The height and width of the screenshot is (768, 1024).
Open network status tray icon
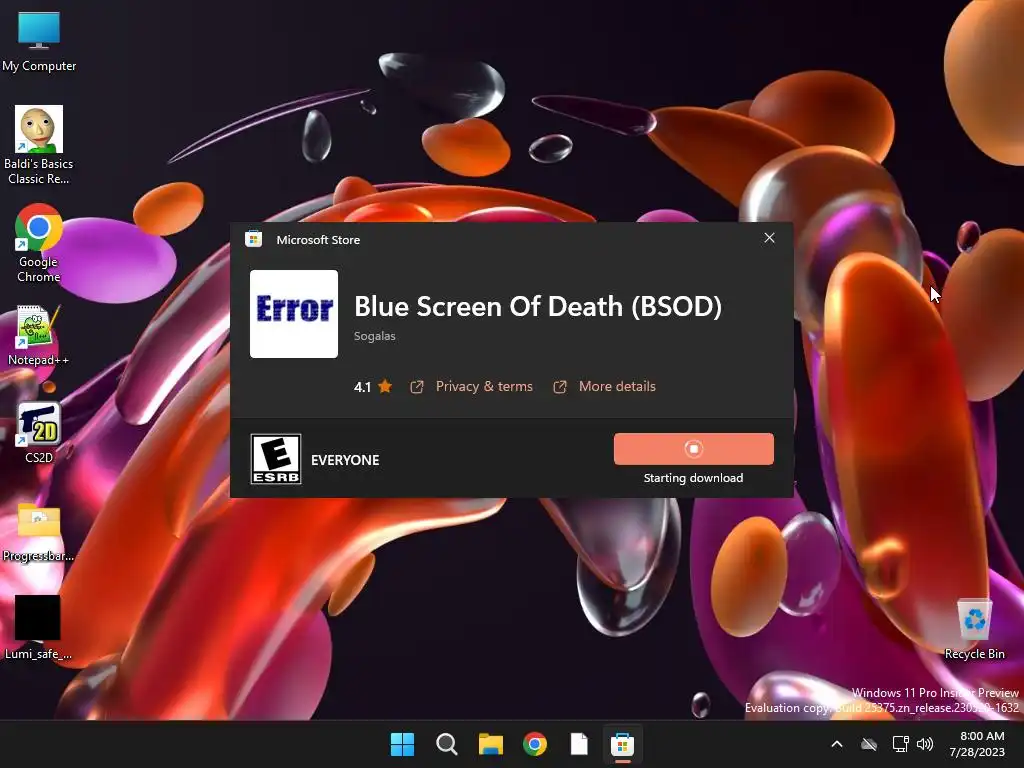click(x=901, y=744)
